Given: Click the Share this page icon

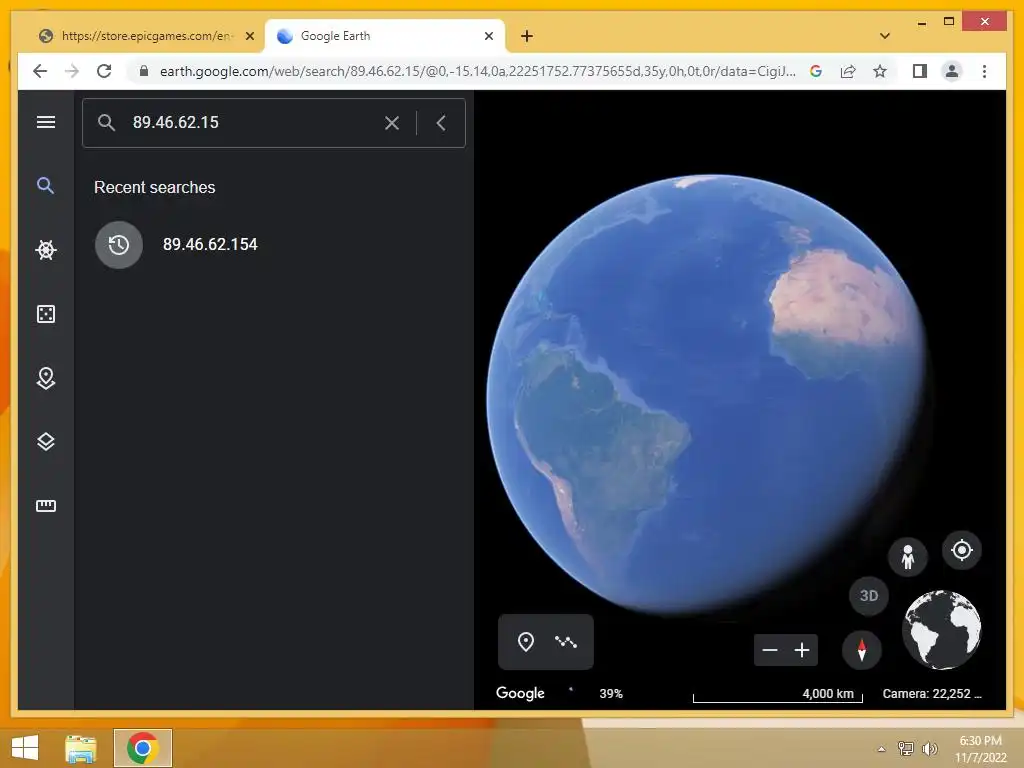Looking at the screenshot, I should click(848, 71).
